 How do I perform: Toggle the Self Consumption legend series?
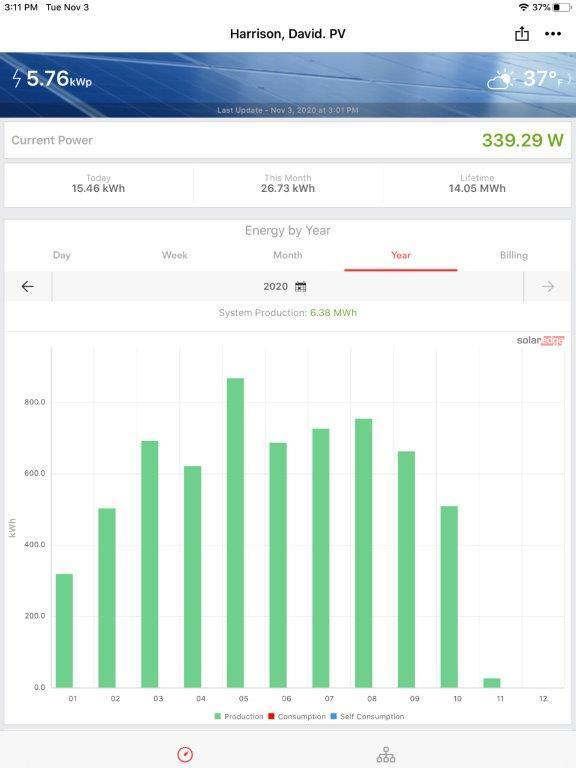coord(367,716)
